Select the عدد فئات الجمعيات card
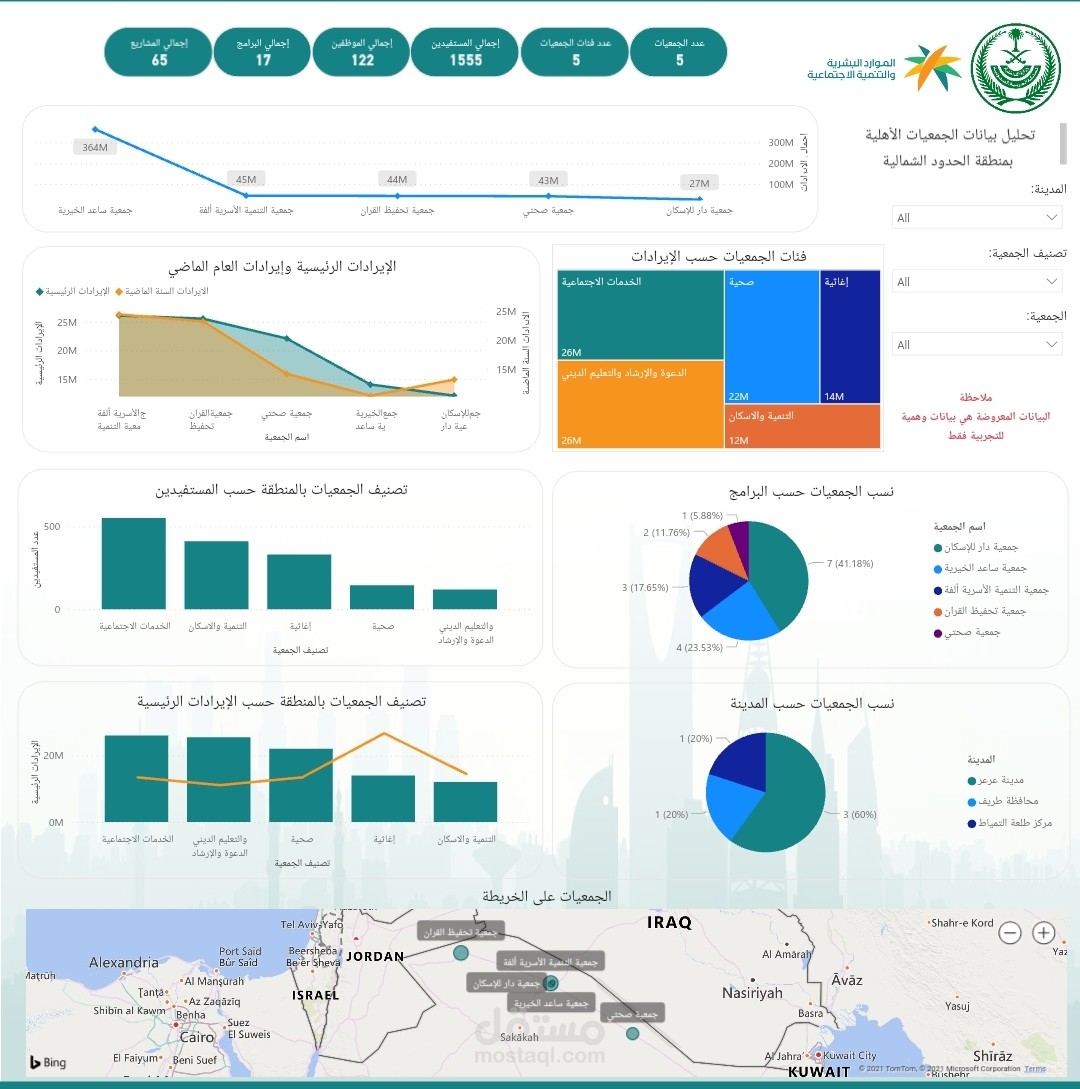 575,52
